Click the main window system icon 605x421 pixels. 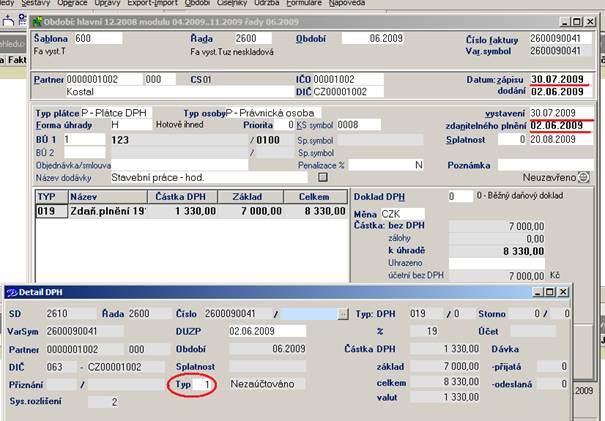38,20
